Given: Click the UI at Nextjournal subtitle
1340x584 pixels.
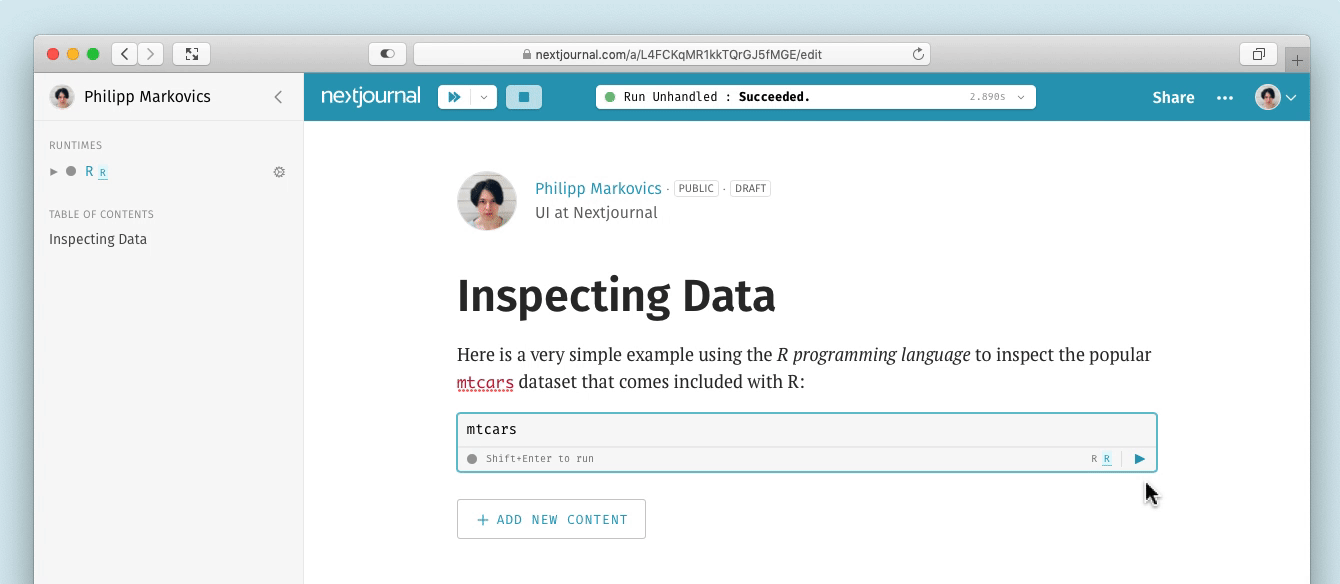Looking at the screenshot, I should pyautogui.click(x=596, y=212).
